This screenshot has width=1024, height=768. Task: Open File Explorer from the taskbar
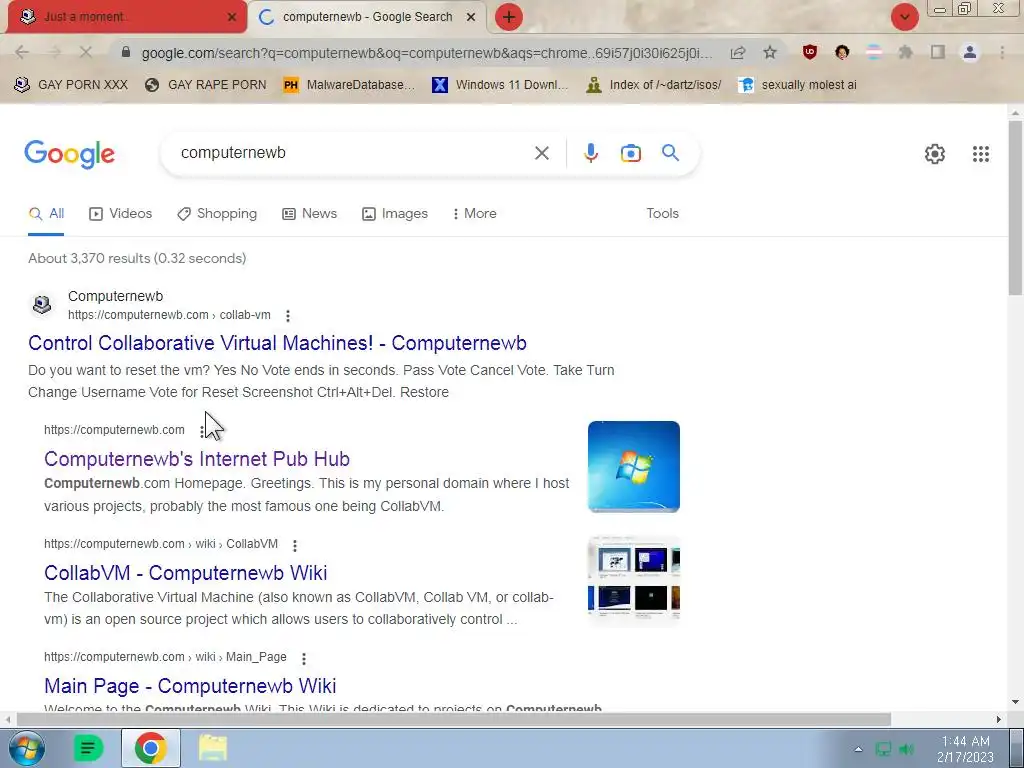(213, 748)
